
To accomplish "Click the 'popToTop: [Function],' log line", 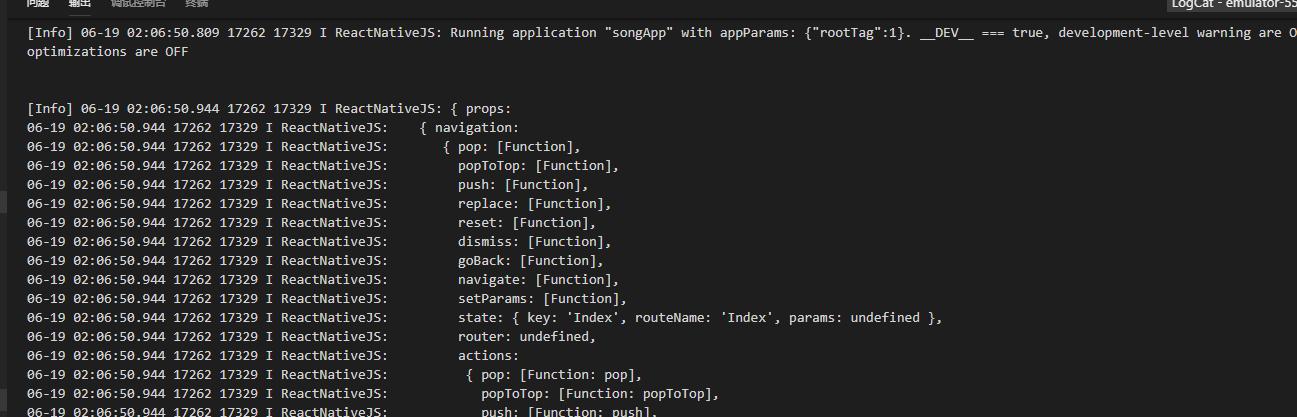I will [x=538, y=166].
